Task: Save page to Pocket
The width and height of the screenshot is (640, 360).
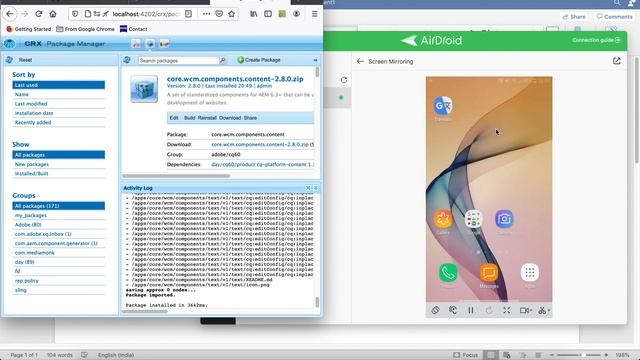Action: (x=219, y=14)
